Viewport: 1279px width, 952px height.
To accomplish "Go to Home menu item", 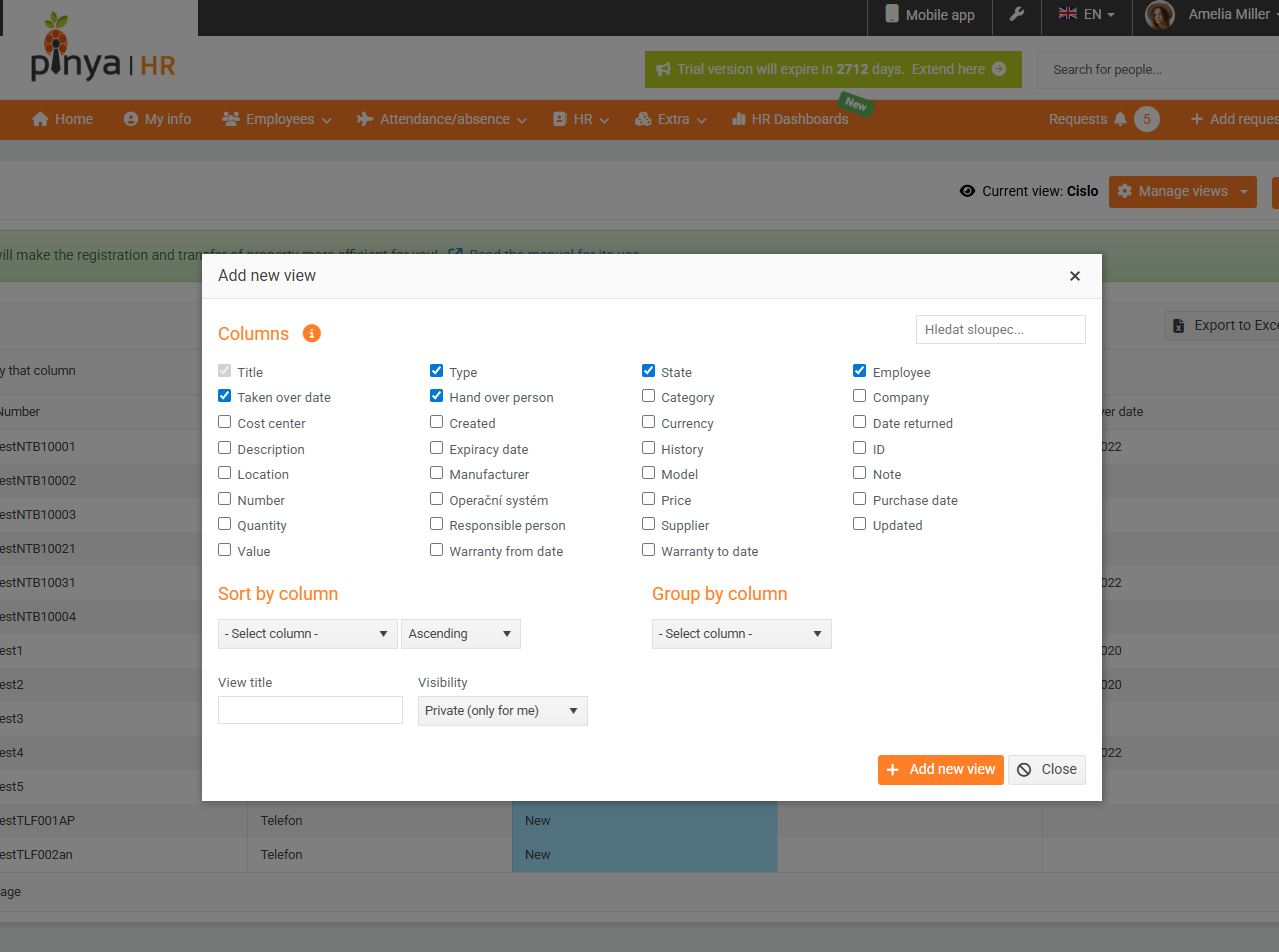I will pyautogui.click(x=62, y=119).
